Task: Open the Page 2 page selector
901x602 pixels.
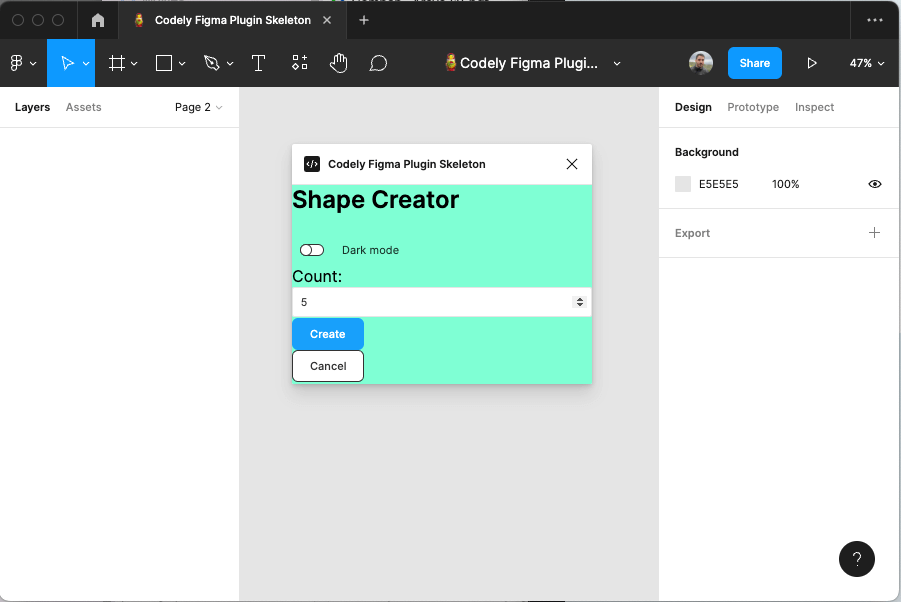Action: 198,107
